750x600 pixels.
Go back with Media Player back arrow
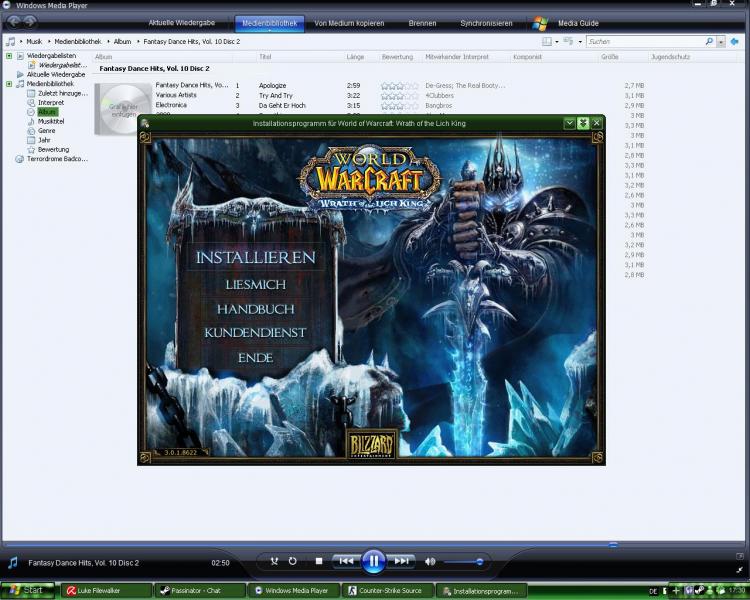pos(14,22)
